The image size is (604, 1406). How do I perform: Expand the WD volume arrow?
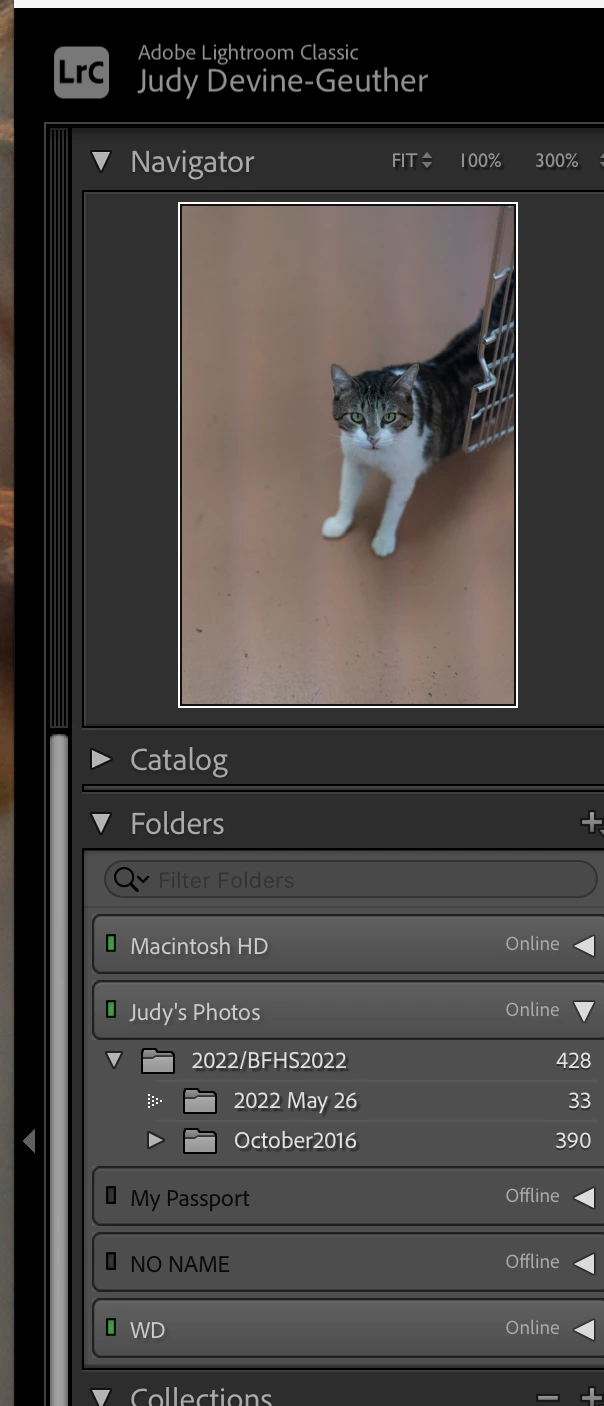tap(584, 1329)
